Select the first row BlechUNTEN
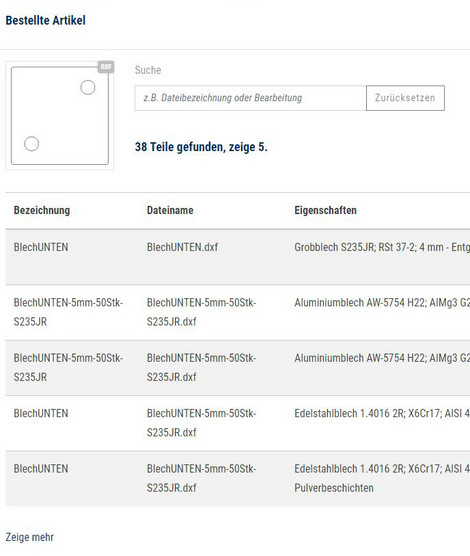The image size is (470, 556). 238,257
